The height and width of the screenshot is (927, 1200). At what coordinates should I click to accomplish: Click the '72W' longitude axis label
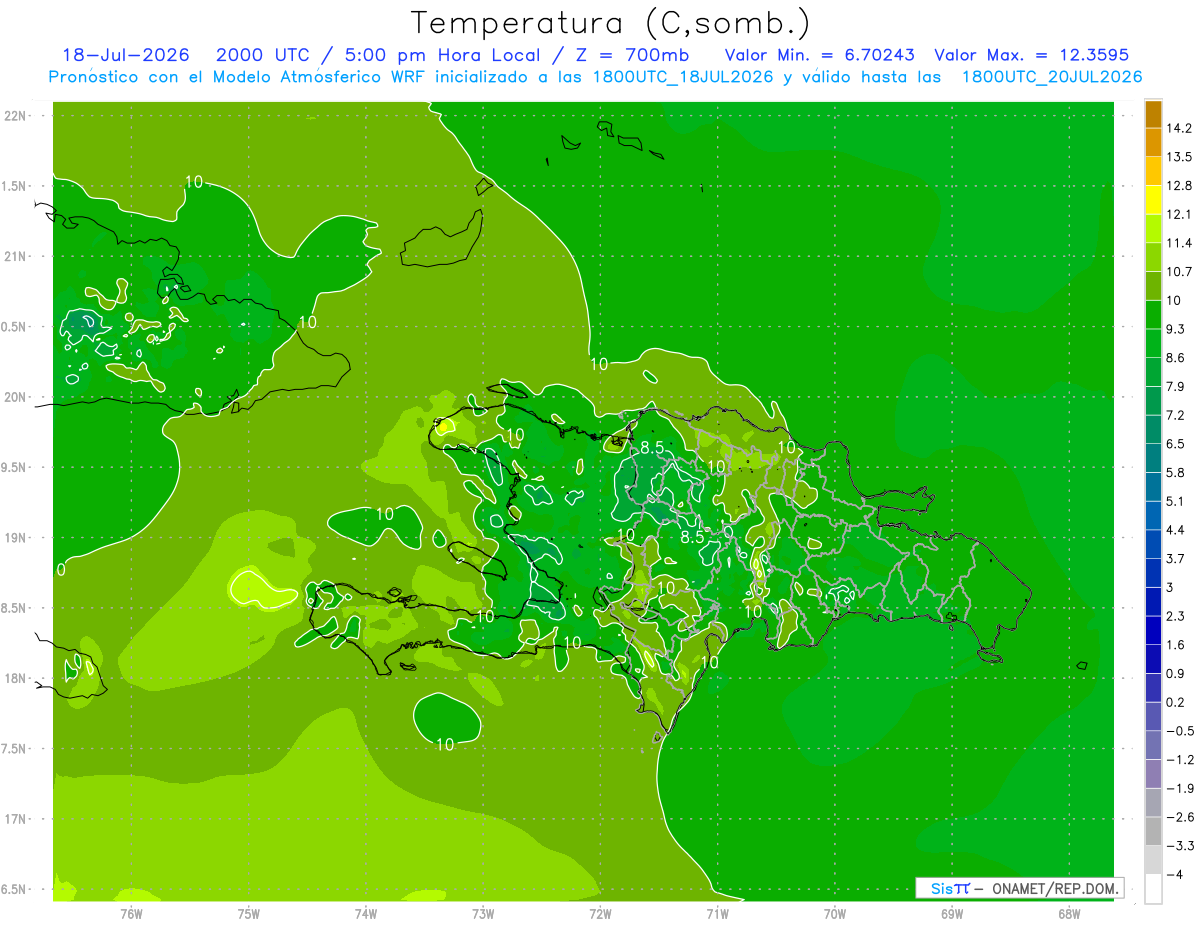tap(600, 913)
